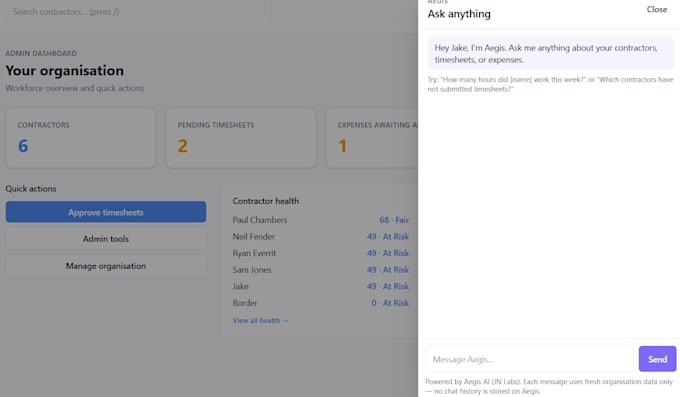The image size is (680, 397).
Task: Click Sam Jones's 49 · At Risk score
Action: click(388, 269)
